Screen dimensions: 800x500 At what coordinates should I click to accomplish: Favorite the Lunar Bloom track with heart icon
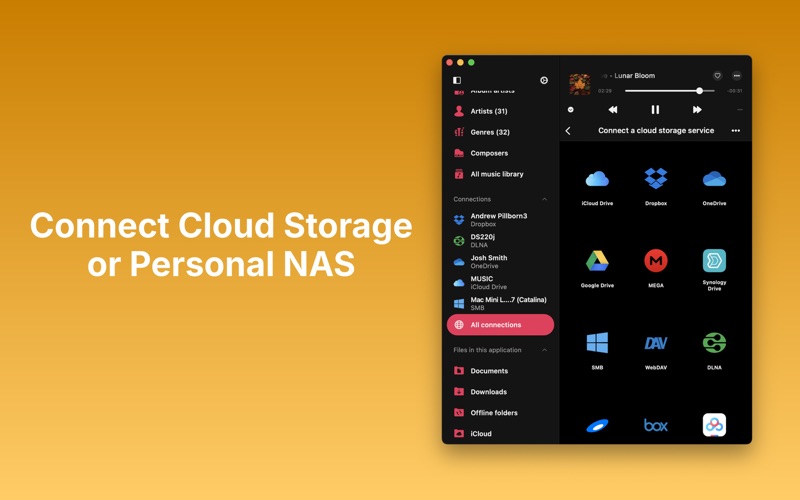[717, 76]
